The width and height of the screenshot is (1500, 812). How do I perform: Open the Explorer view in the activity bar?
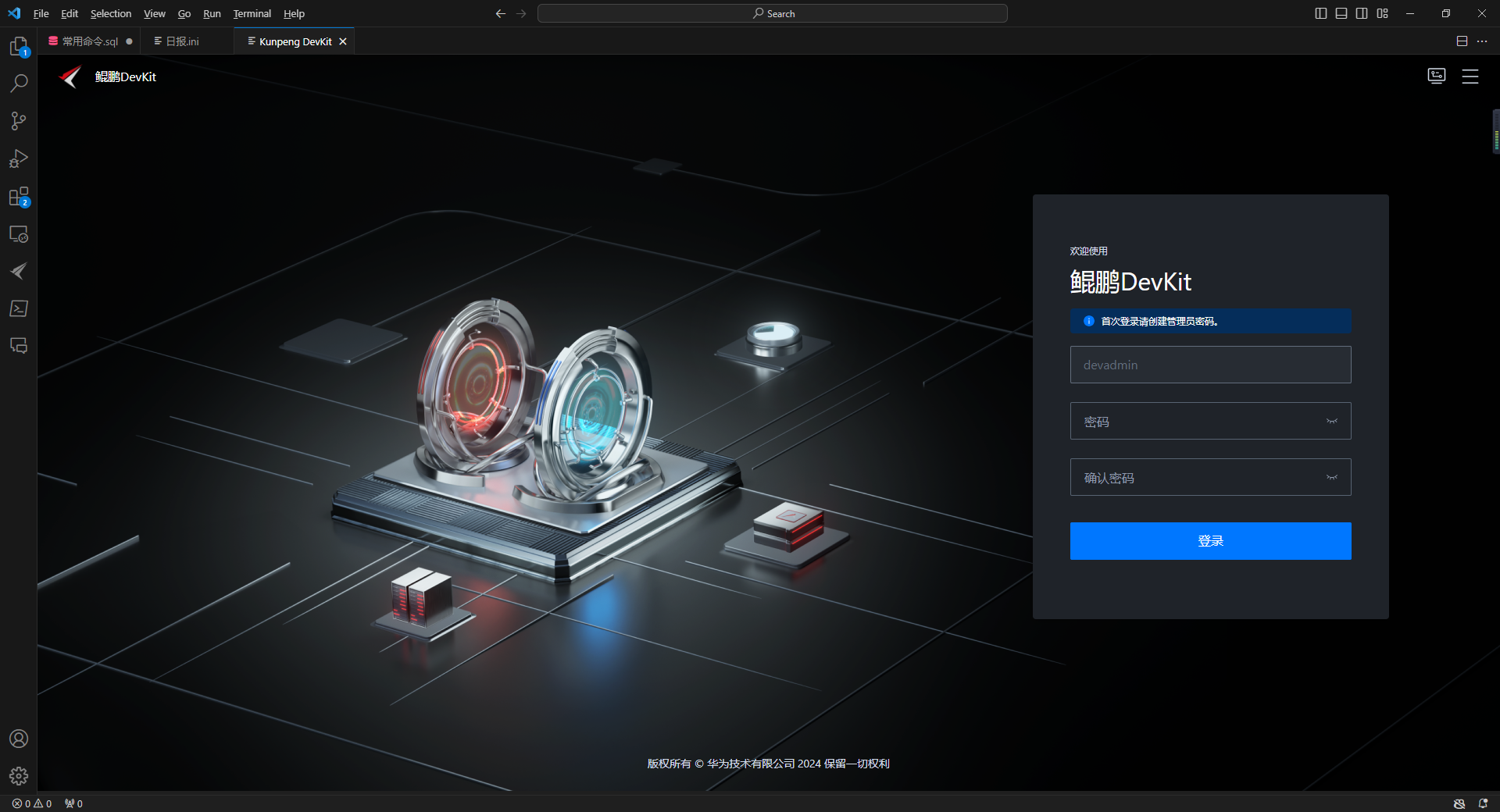[x=19, y=47]
